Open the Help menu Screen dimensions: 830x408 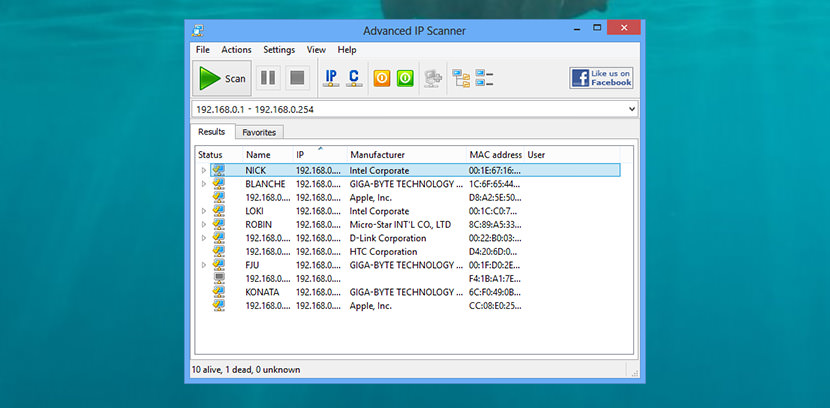tap(347, 50)
